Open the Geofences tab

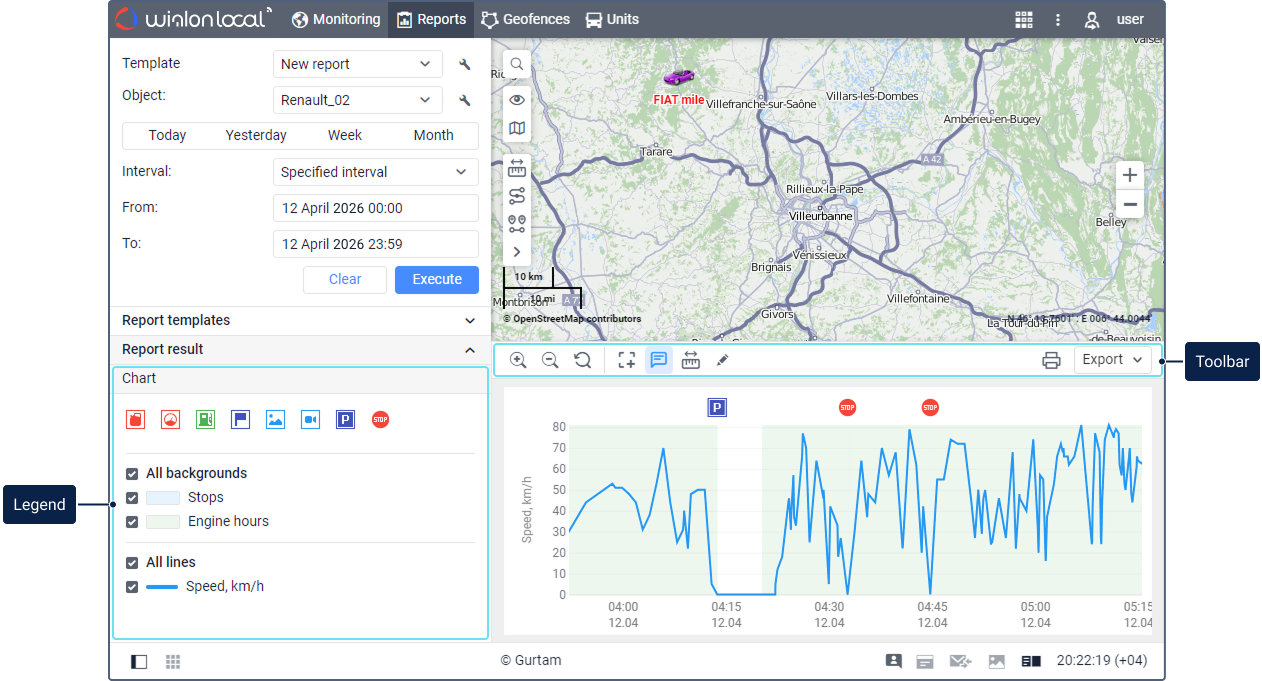coord(525,19)
